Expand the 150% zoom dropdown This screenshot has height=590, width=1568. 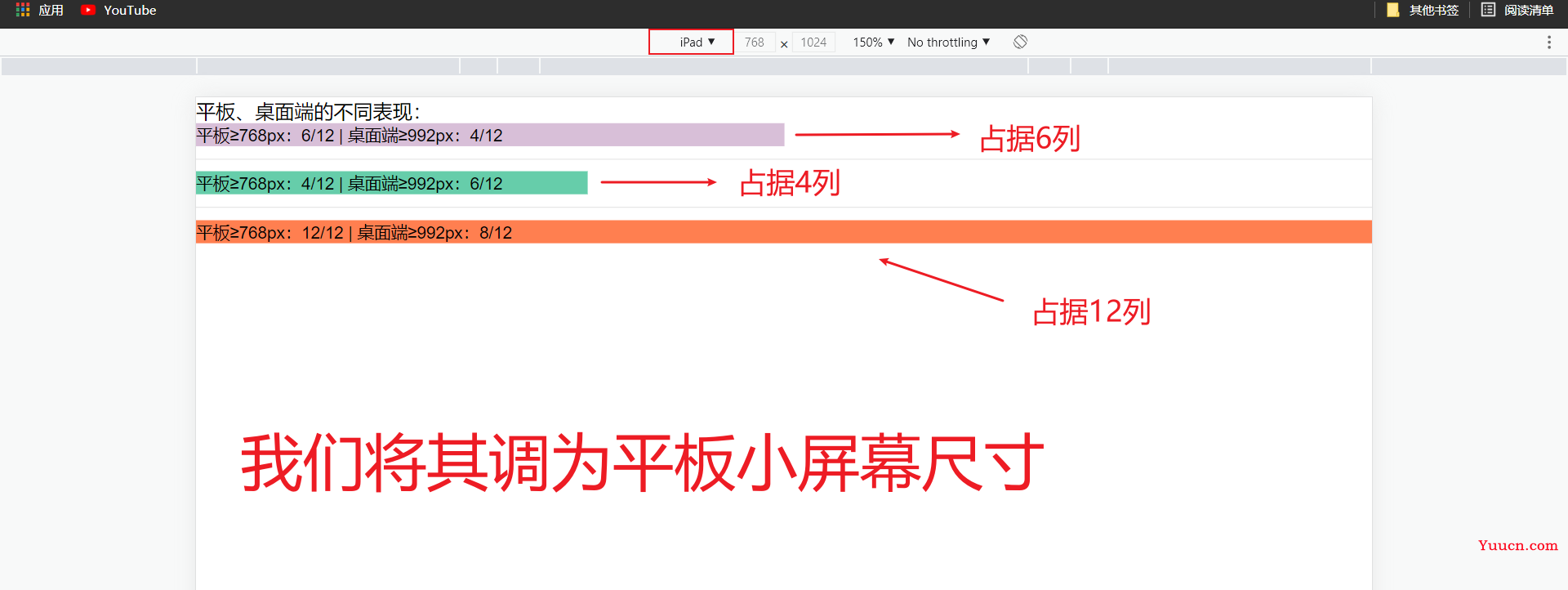(873, 42)
